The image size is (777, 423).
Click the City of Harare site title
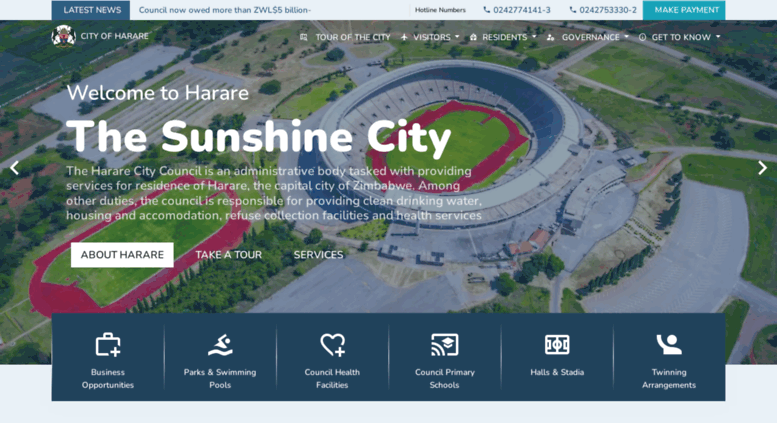114,36
